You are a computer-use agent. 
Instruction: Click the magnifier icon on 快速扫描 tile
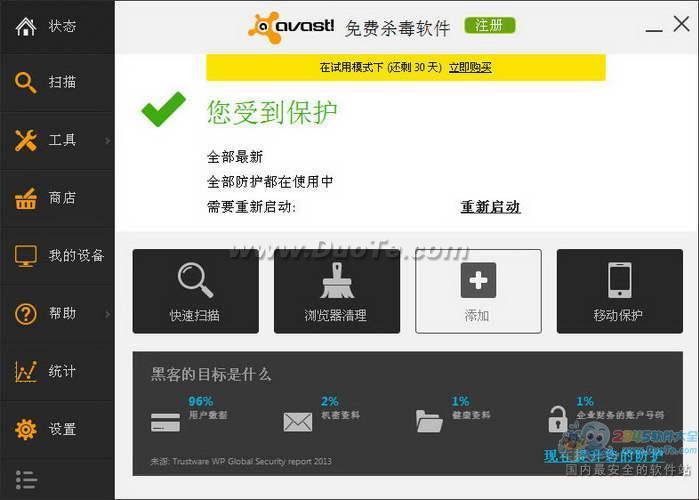coord(195,280)
